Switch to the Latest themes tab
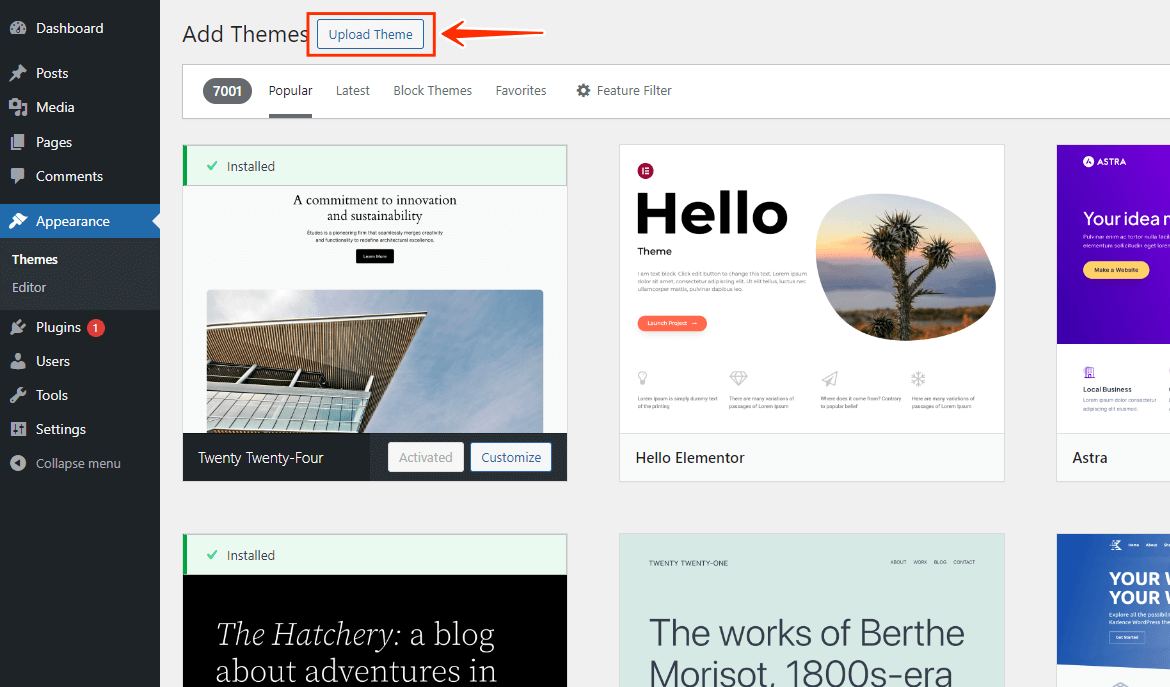Screen dimensions: 1170x687 click(x=352, y=90)
